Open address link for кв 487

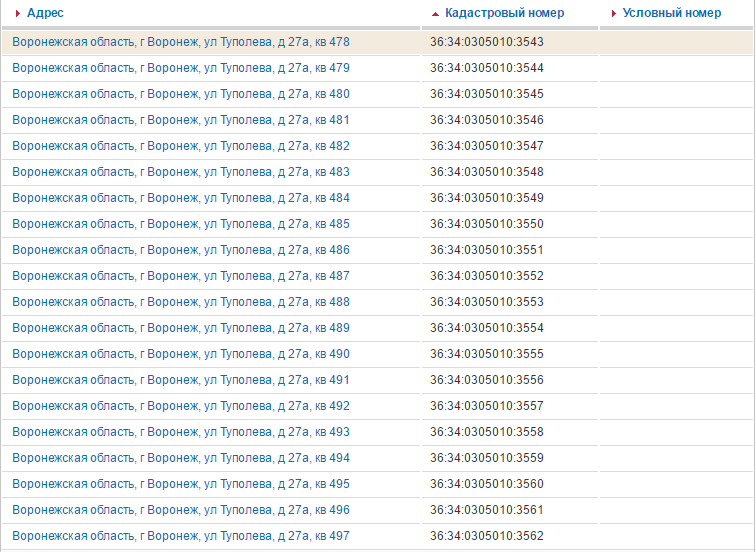[181, 276]
